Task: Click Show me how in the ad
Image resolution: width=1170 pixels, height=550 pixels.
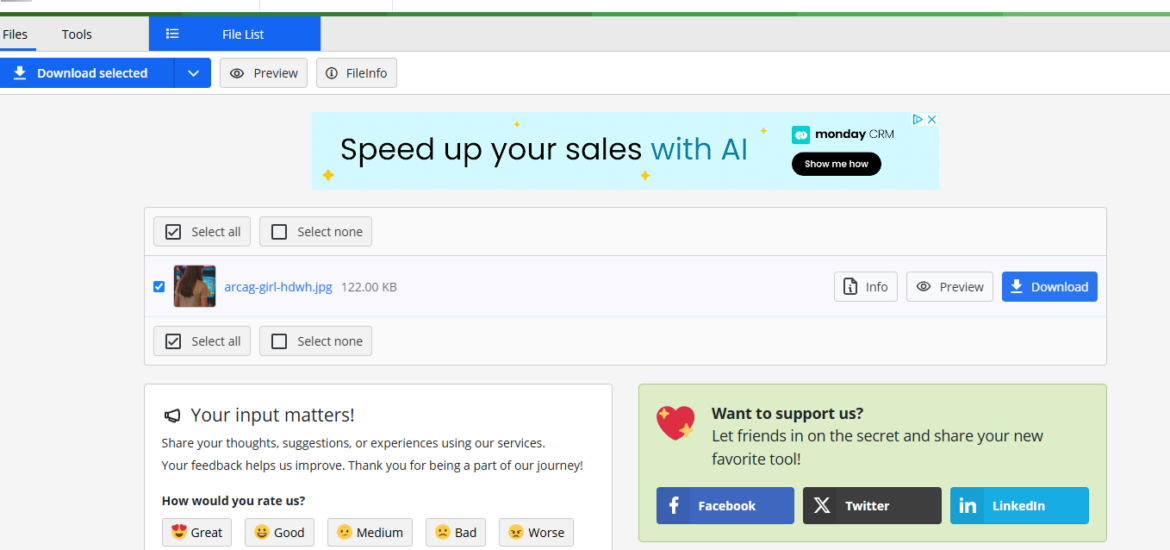Action: (x=836, y=164)
